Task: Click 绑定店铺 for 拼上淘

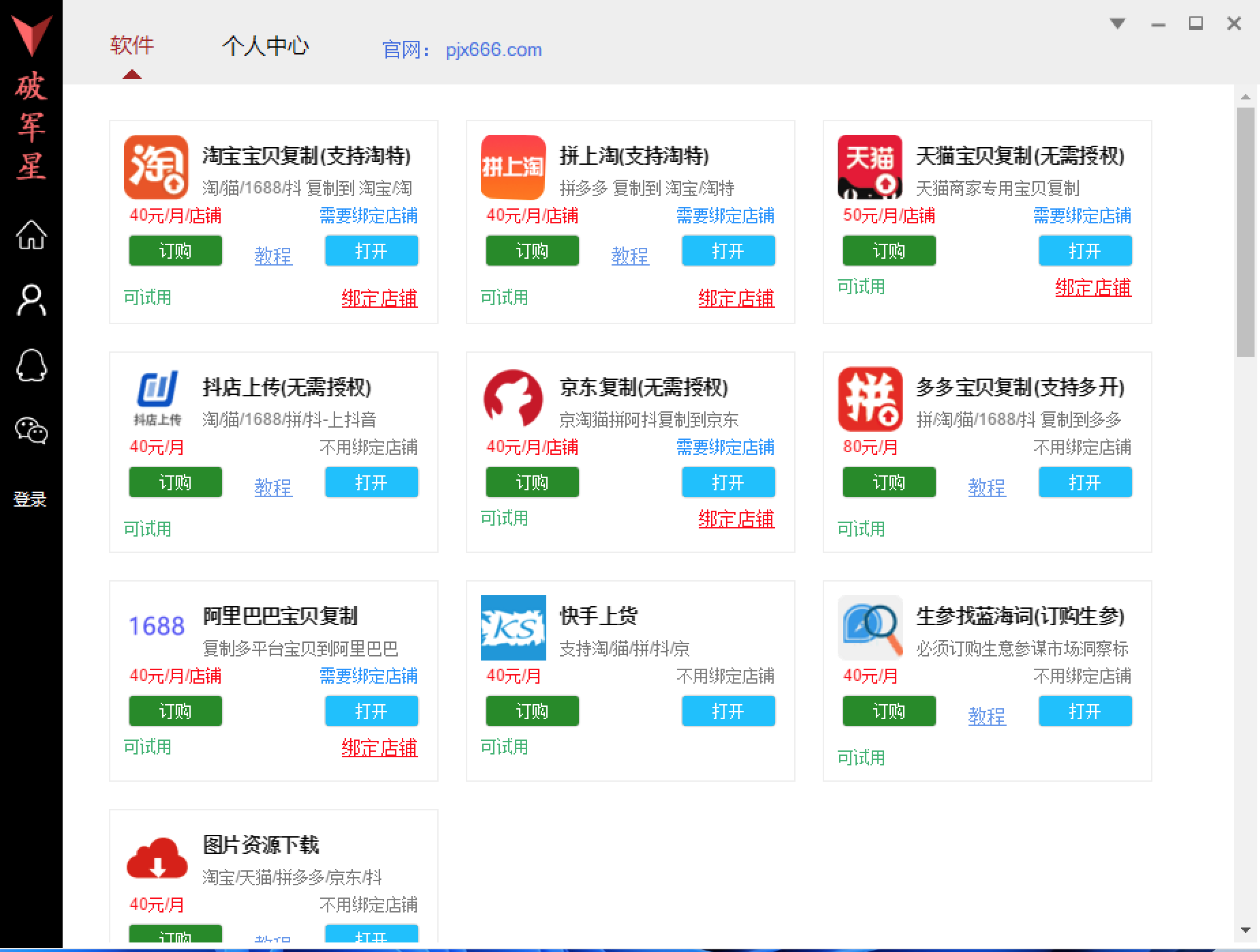Action: (x=736, y=298)
